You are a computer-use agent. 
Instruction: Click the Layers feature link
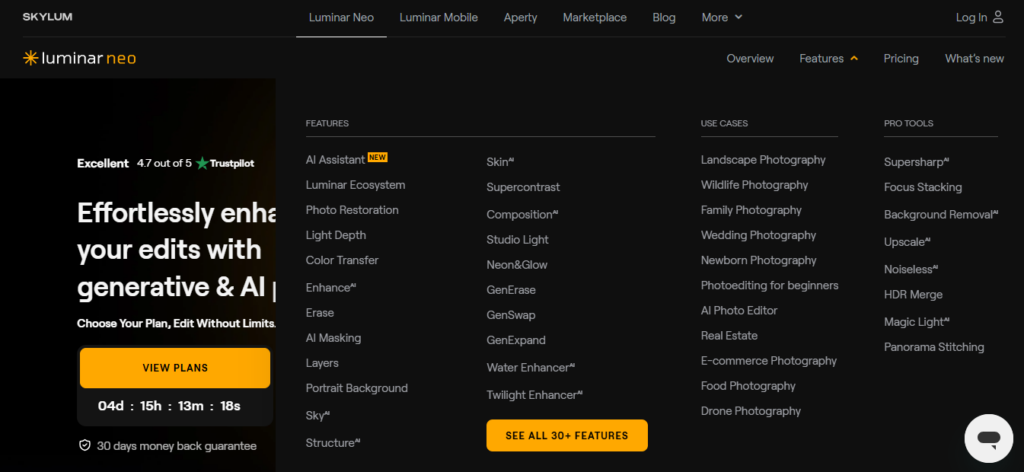point(322,363)
